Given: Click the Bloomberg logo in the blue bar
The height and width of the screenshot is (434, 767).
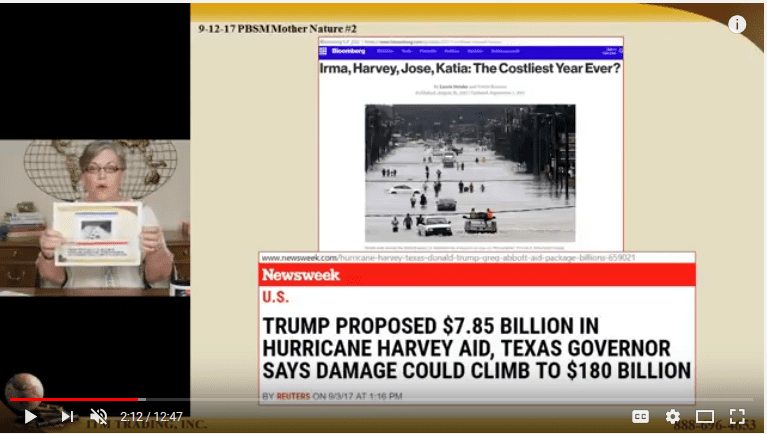Looking at the screenshot, I should pyautogui.click(x=348, y=51).
